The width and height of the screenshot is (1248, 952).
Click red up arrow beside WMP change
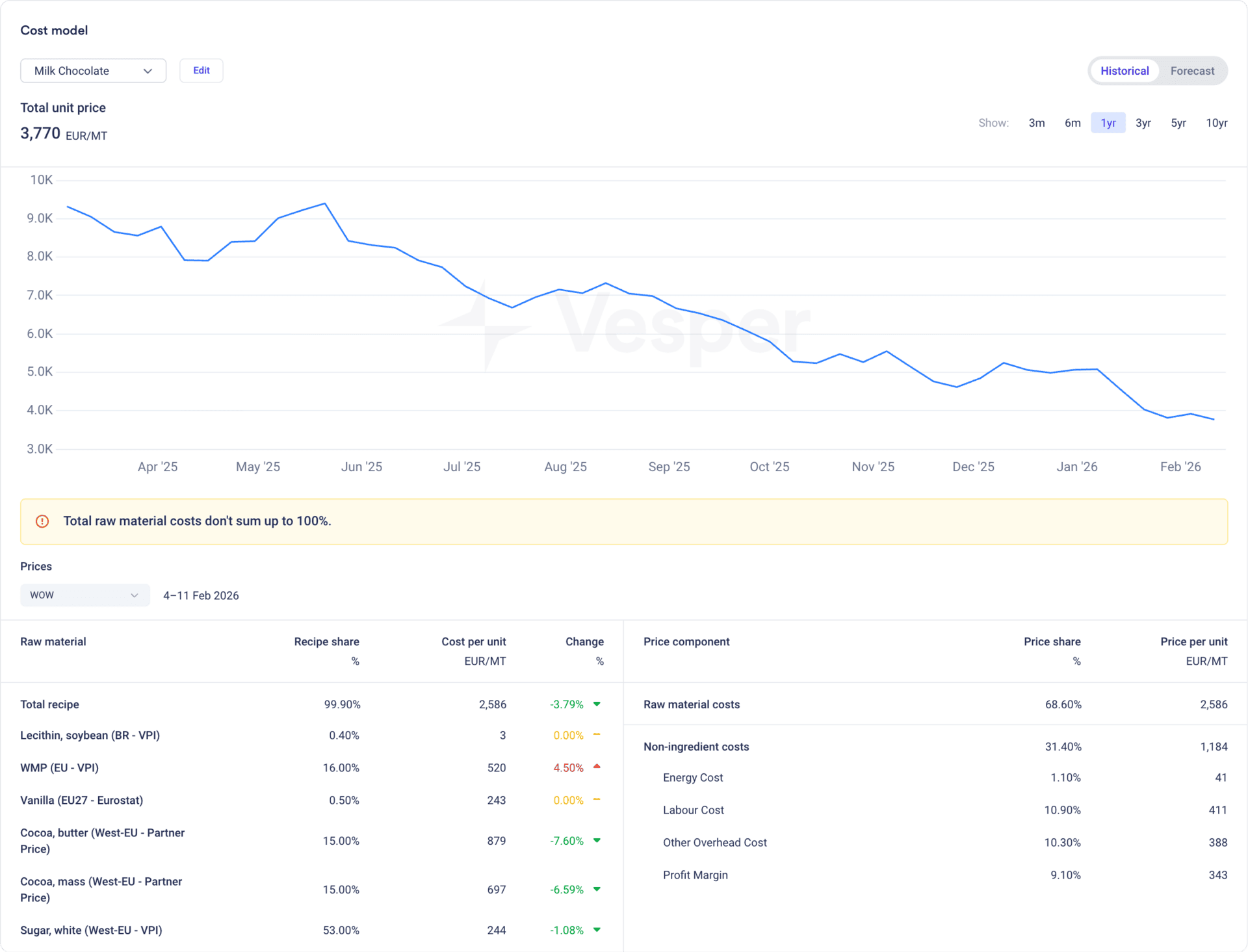click(597, 767)
